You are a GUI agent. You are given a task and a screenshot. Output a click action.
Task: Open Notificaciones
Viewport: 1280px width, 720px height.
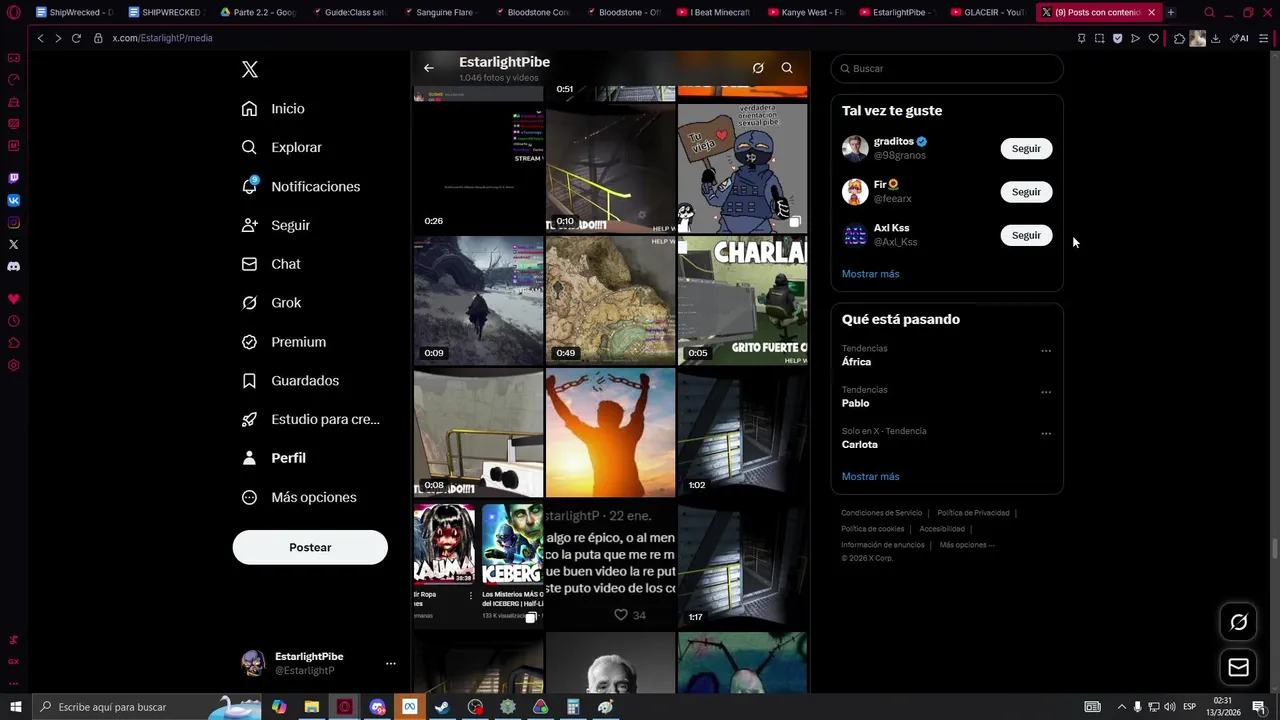coord(301,186)
